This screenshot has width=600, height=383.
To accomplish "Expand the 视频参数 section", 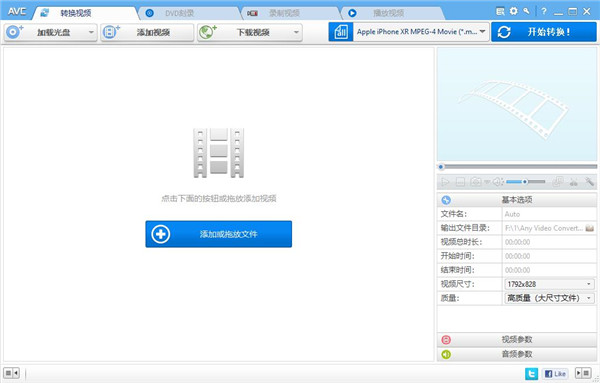I will pyautogui.click(x=517, y=339).
